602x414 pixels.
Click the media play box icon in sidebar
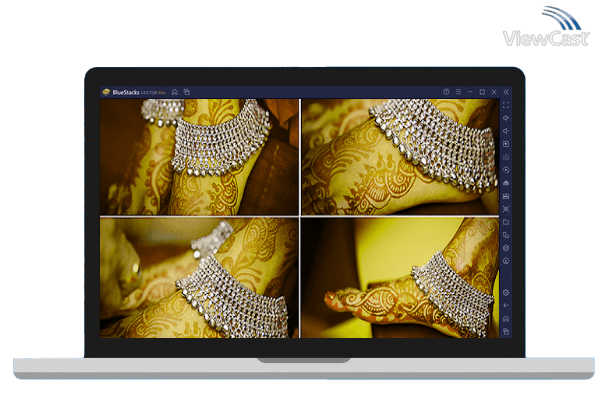click(506, 144)
